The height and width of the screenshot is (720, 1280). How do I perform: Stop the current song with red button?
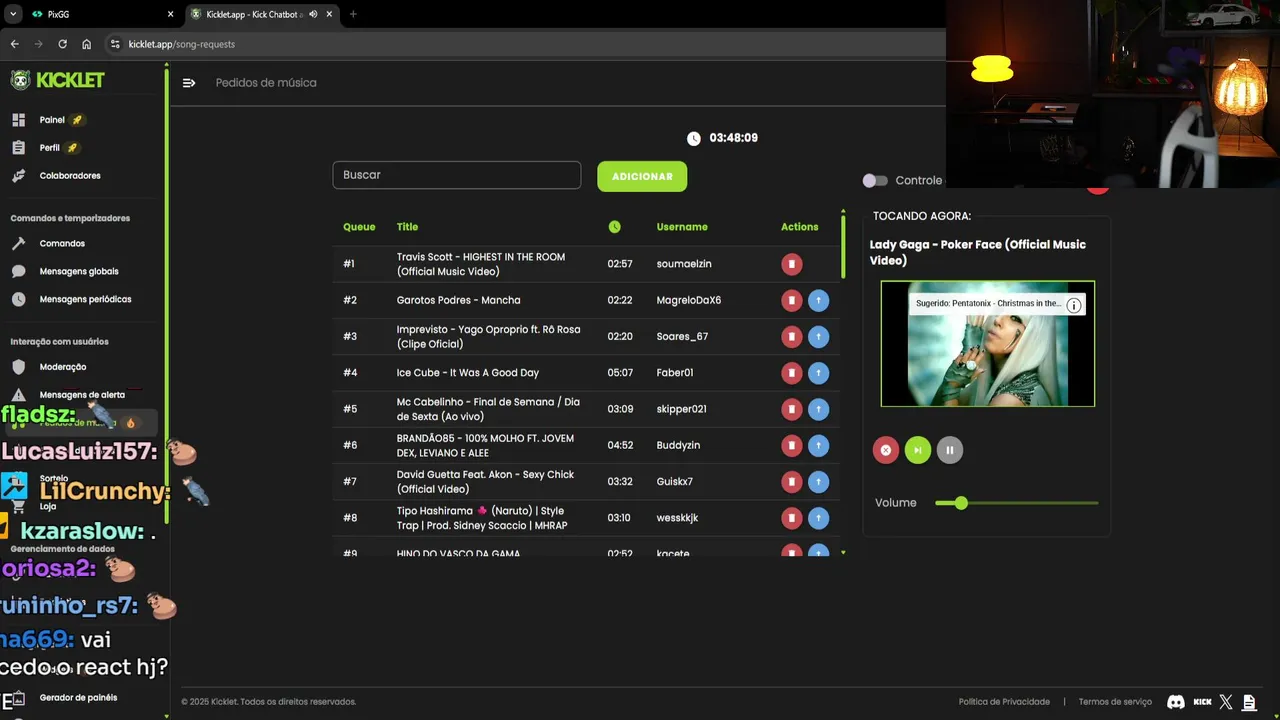885,450
